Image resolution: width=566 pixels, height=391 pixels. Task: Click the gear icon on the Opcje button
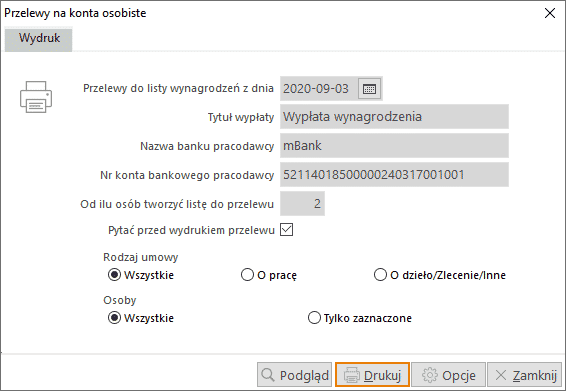point(430,375)
